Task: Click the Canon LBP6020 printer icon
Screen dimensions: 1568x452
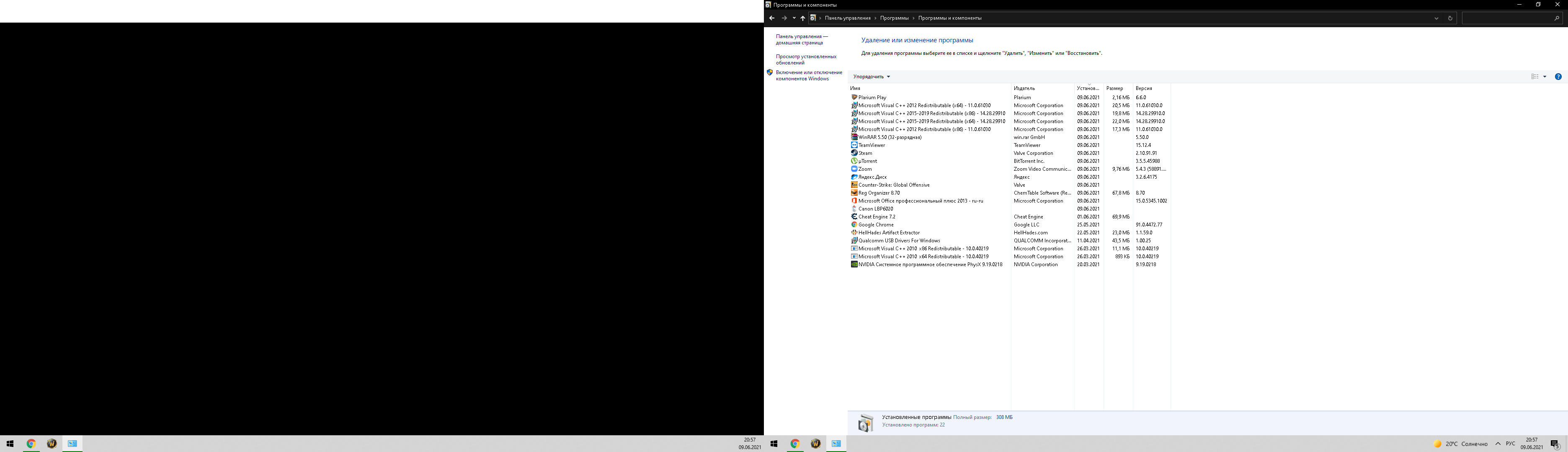Action: [854, 209]
